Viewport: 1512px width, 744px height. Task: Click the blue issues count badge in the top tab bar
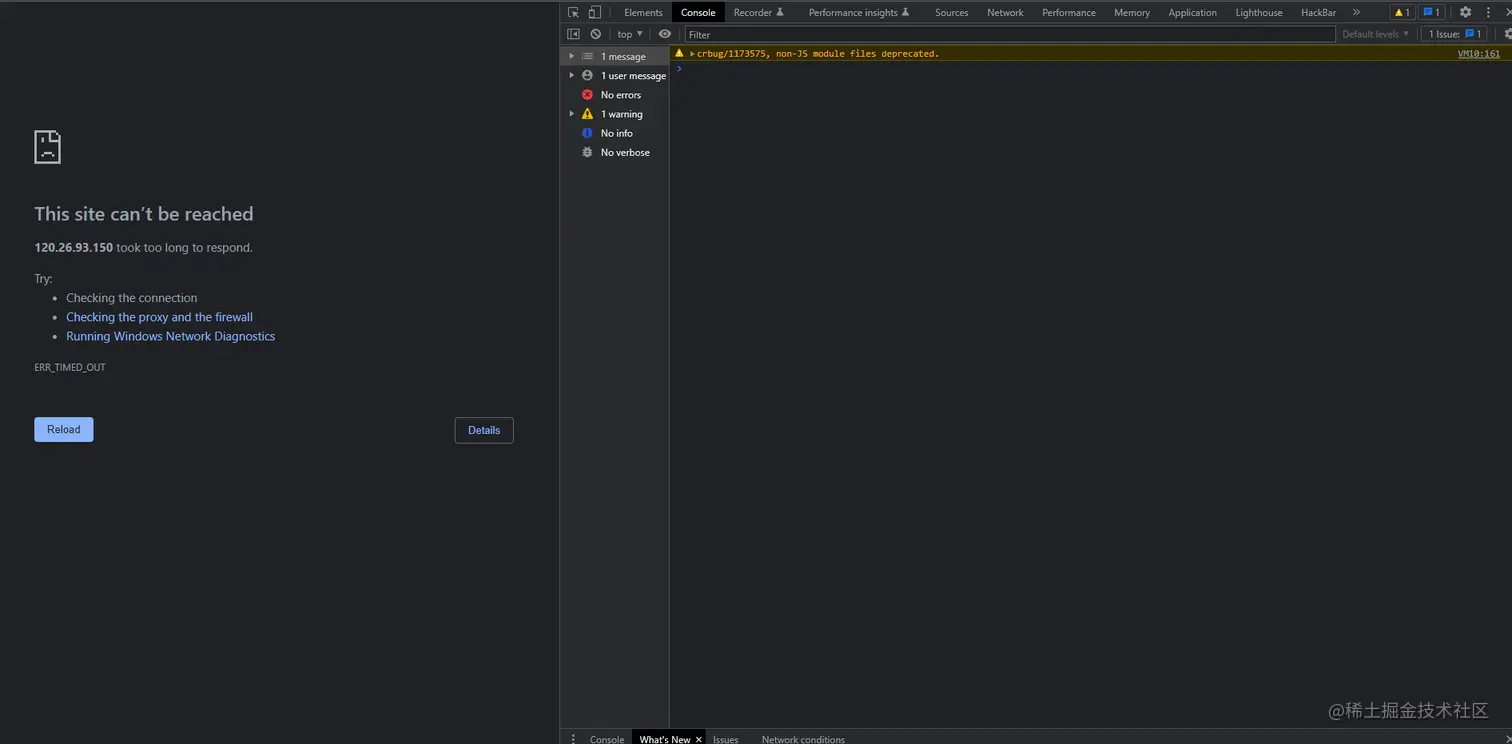1432,12
